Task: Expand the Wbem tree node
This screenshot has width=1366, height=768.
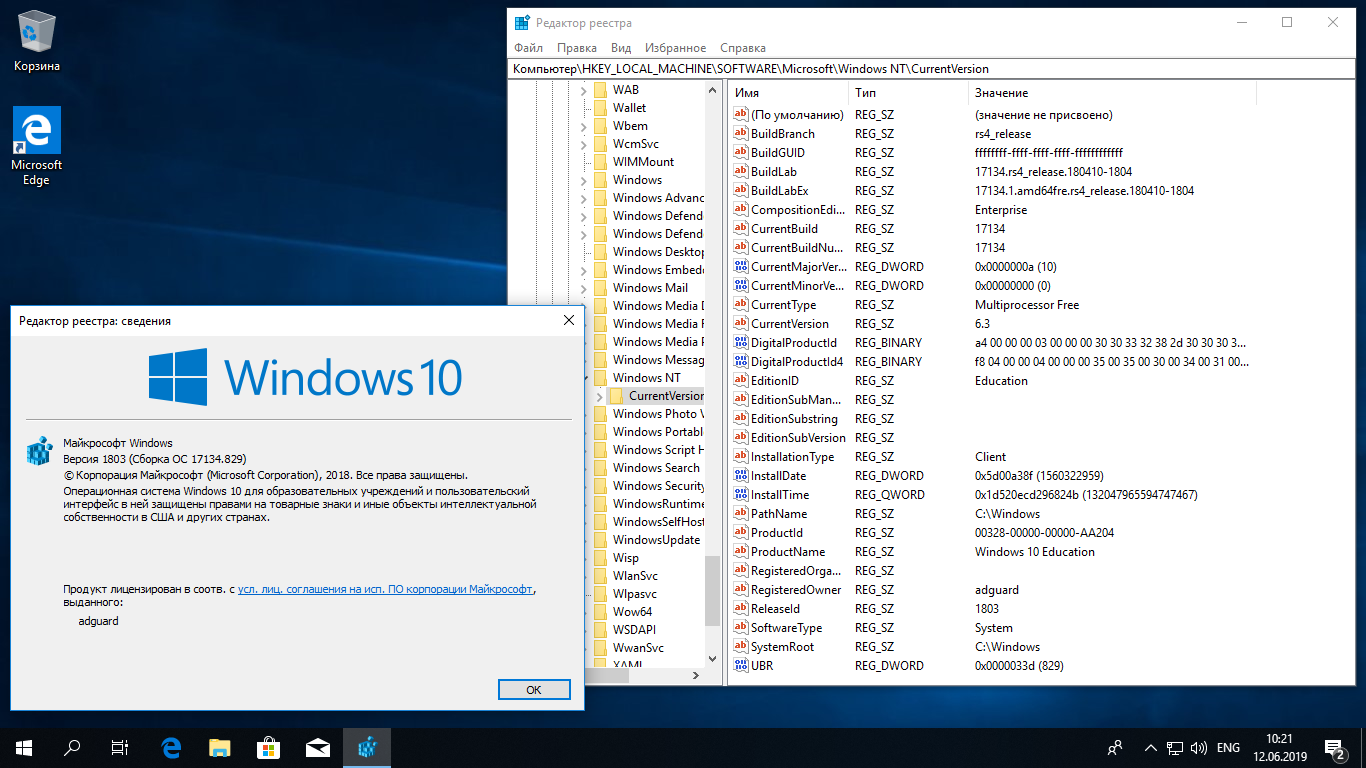Action: (x=585, y=126)
